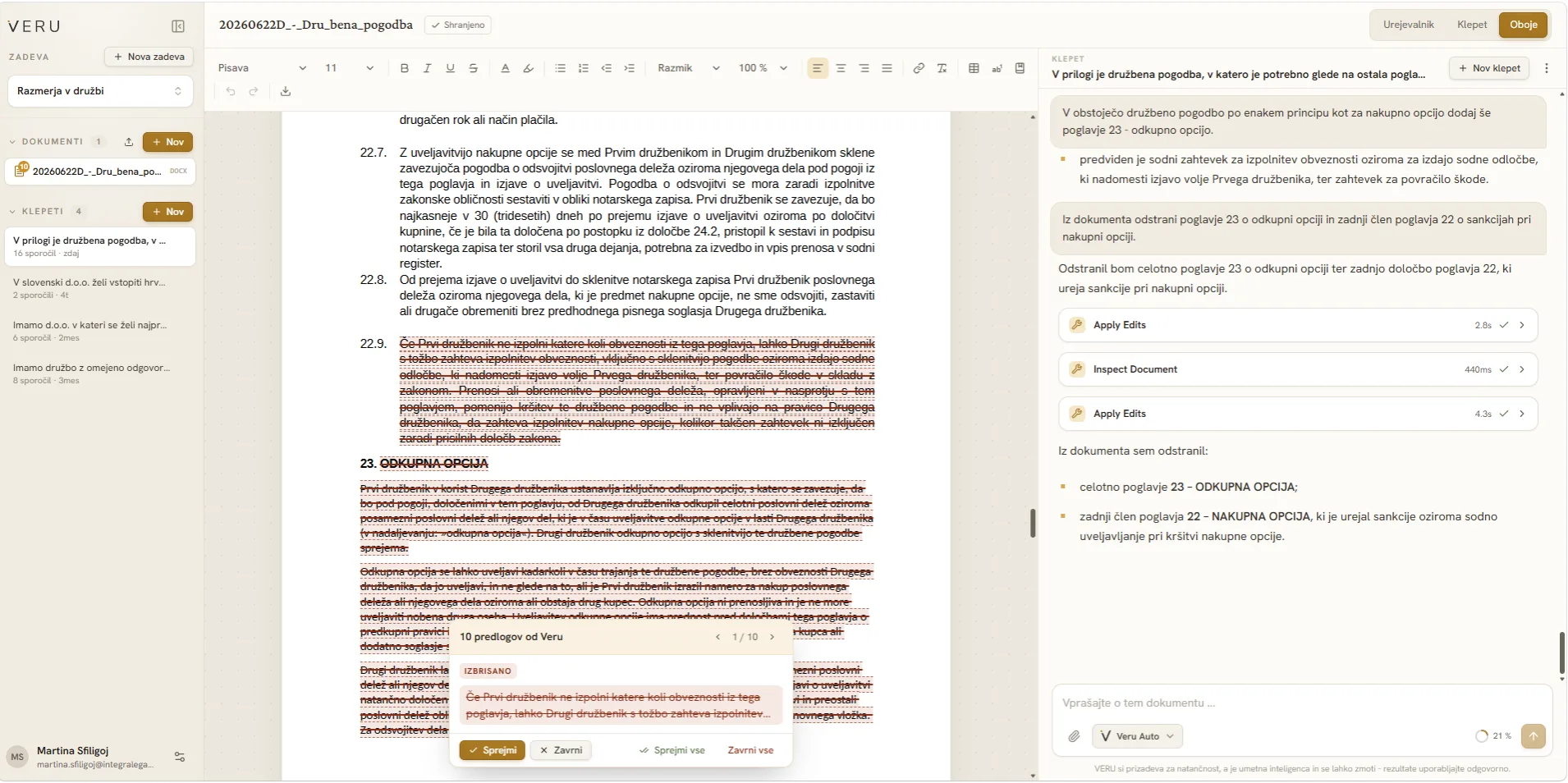Upload a document in Dokumenti section

129,142
